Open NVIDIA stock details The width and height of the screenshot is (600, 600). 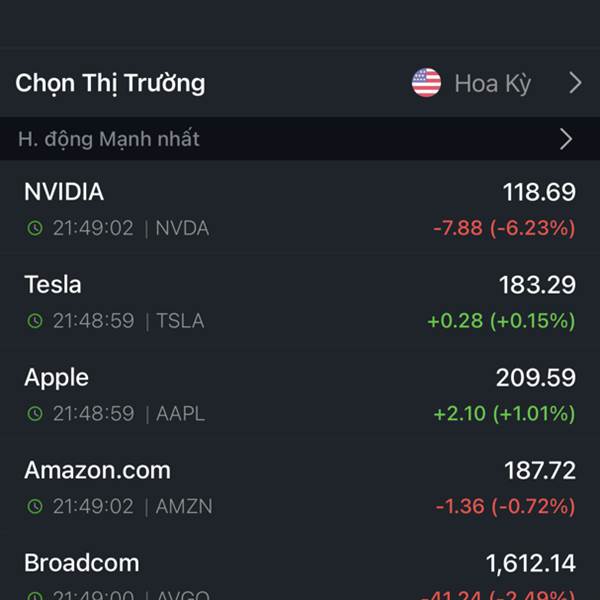(300, 208)
